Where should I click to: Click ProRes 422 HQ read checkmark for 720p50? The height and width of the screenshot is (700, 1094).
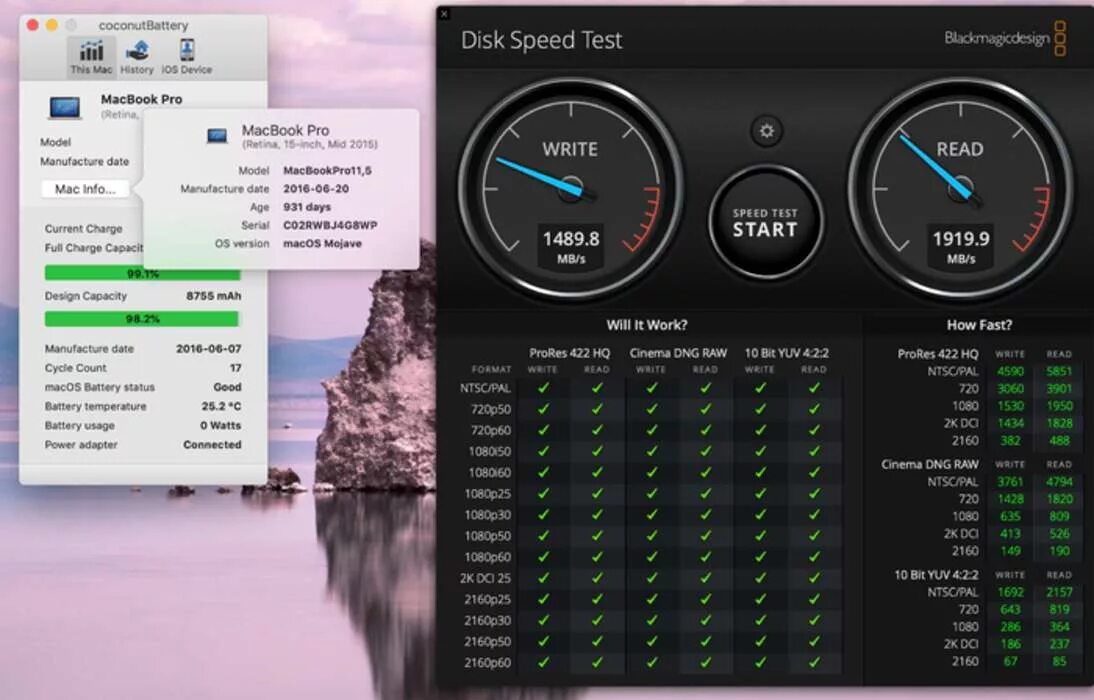pyautogui.click(x=597, y=409)
